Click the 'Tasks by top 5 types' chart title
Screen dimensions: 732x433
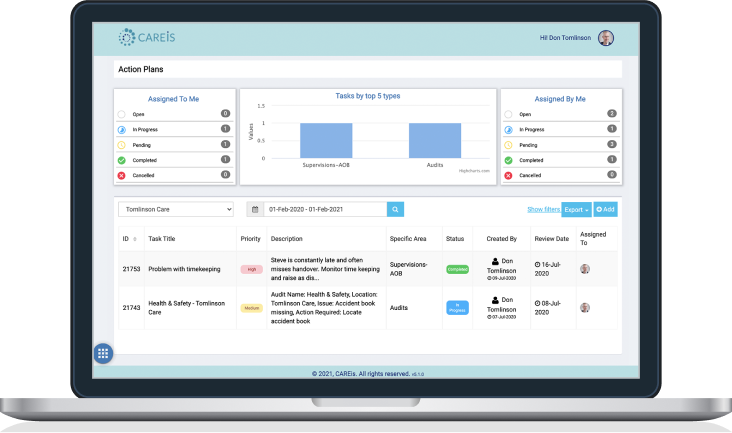368,96
